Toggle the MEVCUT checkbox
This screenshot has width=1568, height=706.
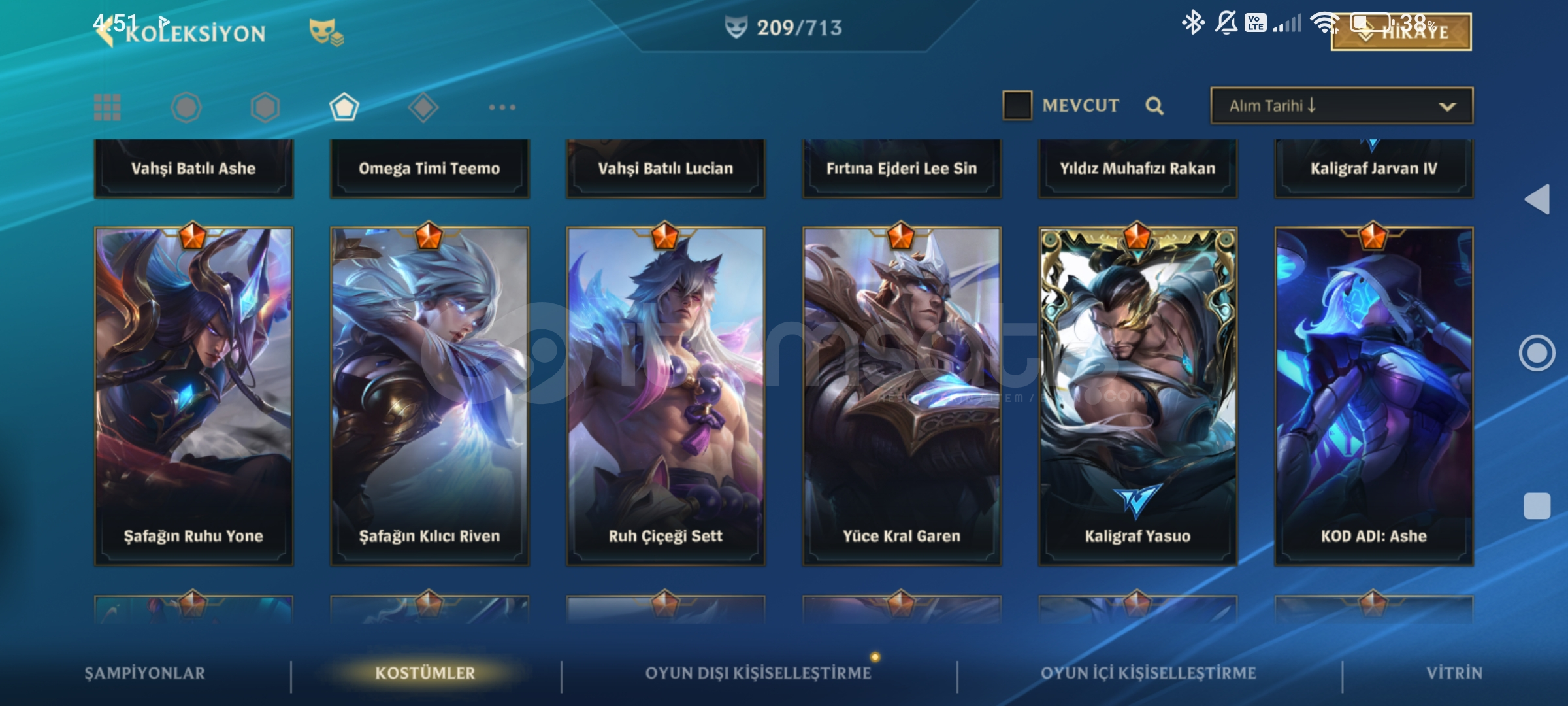point(1017,105)
